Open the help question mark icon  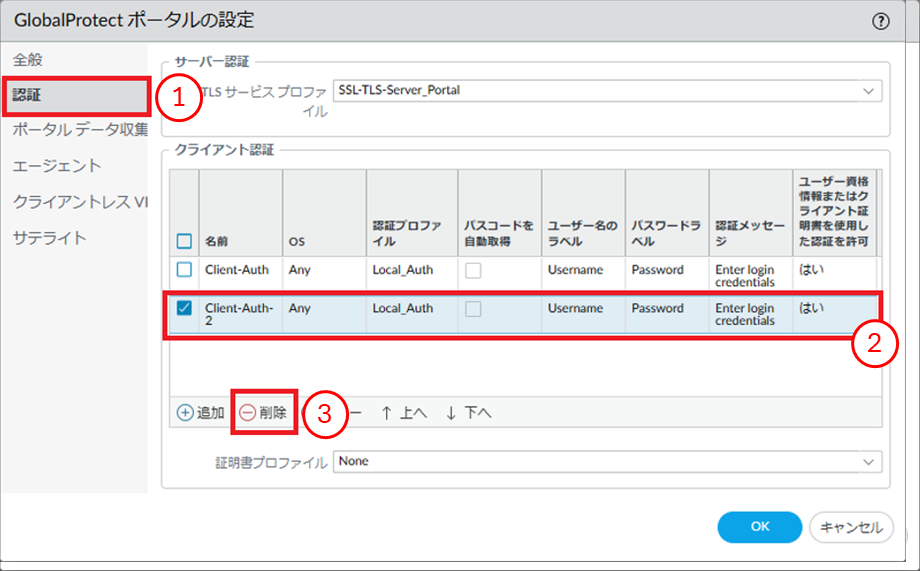881,20
